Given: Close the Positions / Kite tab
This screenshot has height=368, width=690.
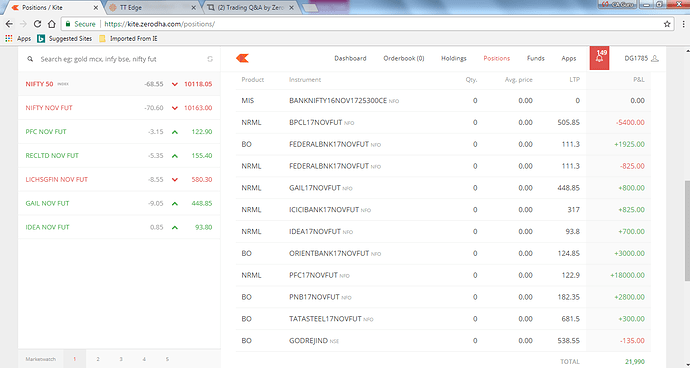Looking at the screenshot, I should (95, 7).
